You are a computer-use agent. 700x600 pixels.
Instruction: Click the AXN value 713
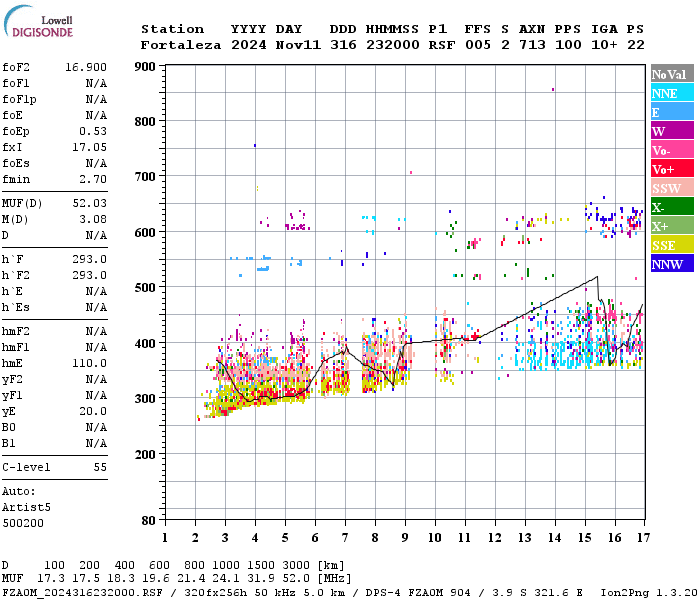coord(532,45)
